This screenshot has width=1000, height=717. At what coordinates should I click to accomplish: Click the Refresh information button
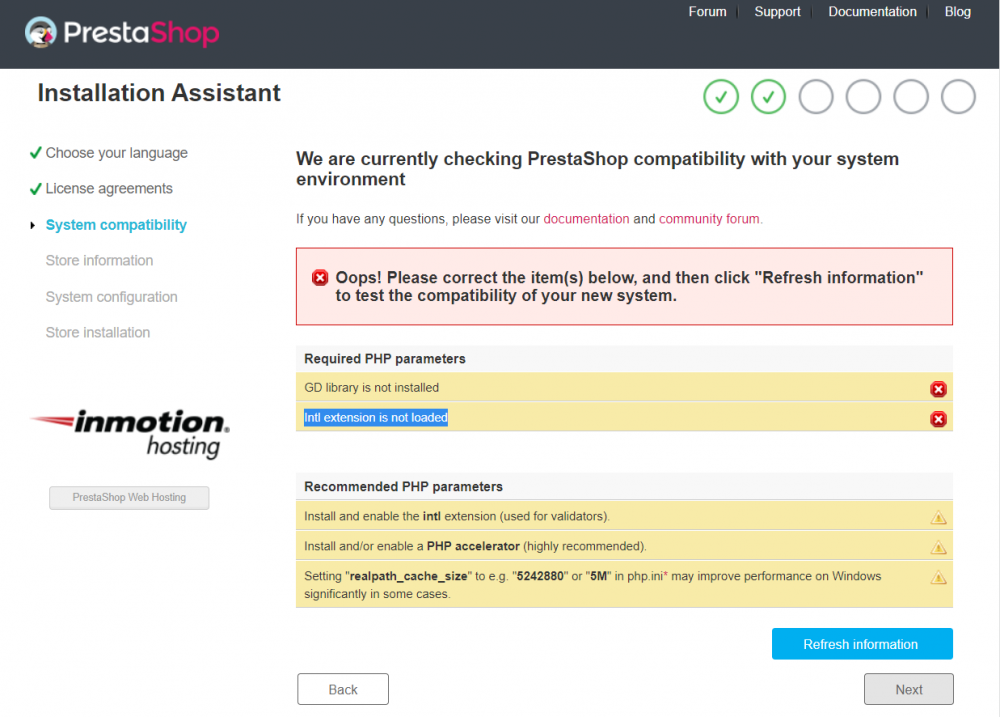(x=861, y=643)
